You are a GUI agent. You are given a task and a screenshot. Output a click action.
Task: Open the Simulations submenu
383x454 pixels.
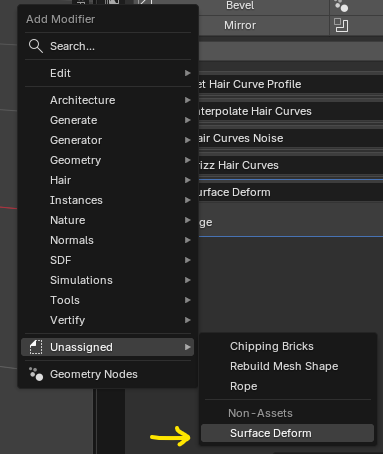(x=107, y=280)
